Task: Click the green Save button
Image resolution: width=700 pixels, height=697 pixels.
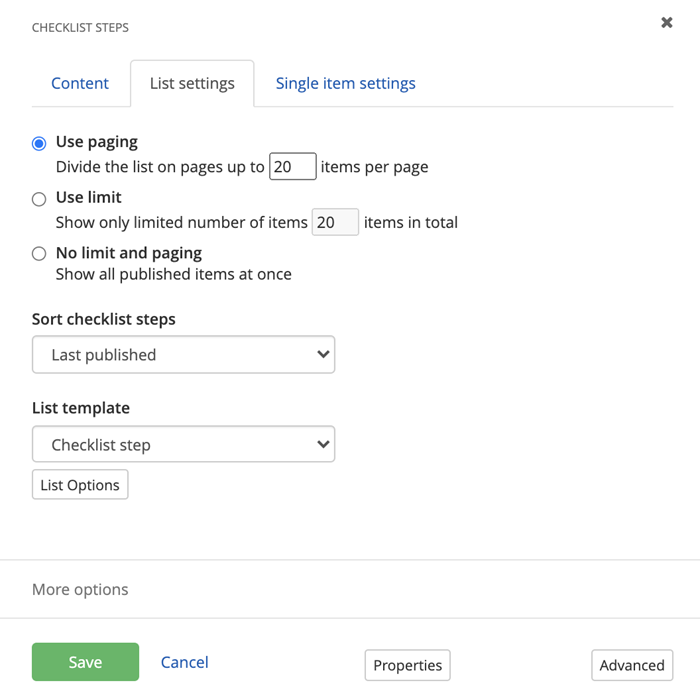Action: point(85,662)
